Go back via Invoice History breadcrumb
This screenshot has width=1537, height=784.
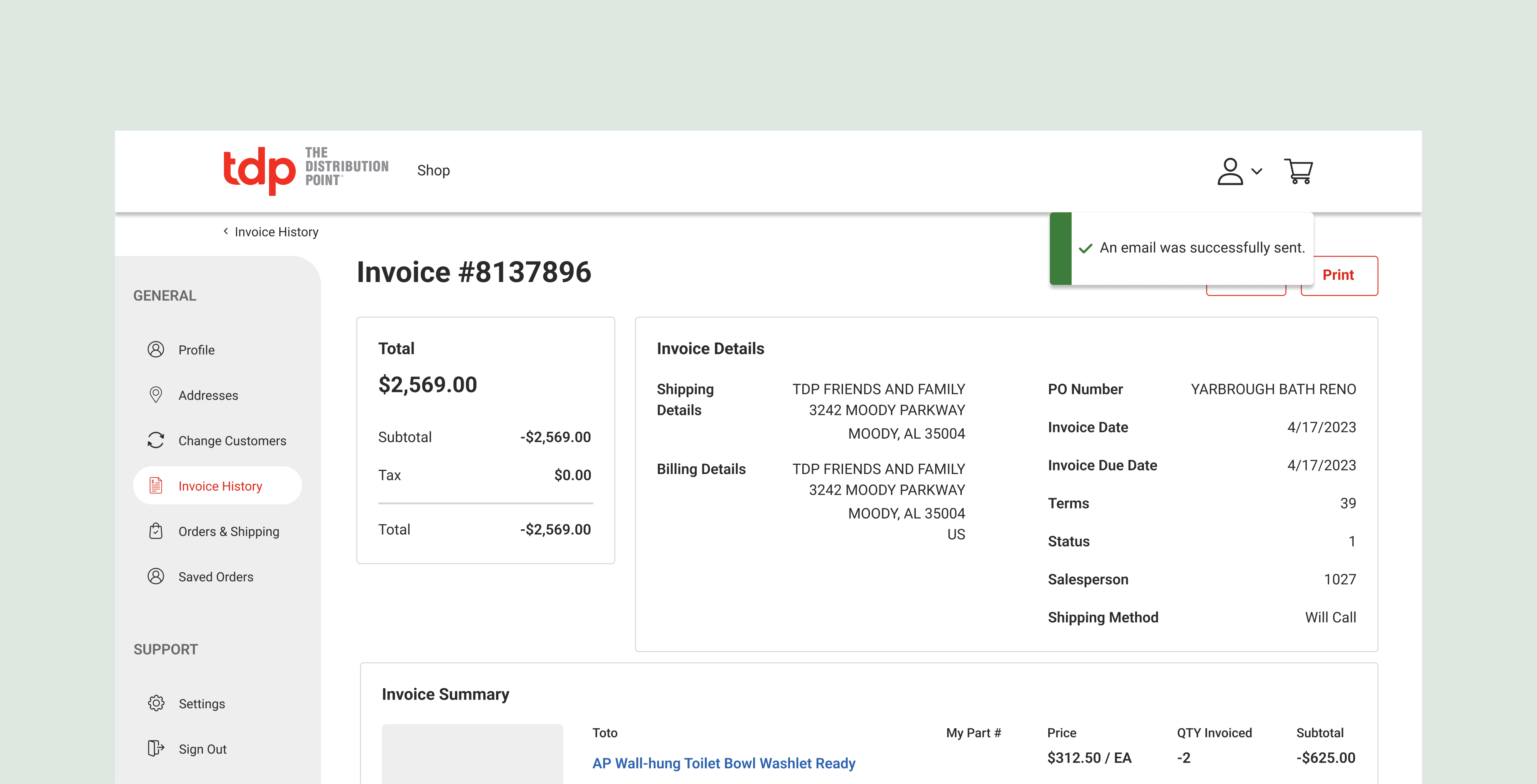pos(276,232)
